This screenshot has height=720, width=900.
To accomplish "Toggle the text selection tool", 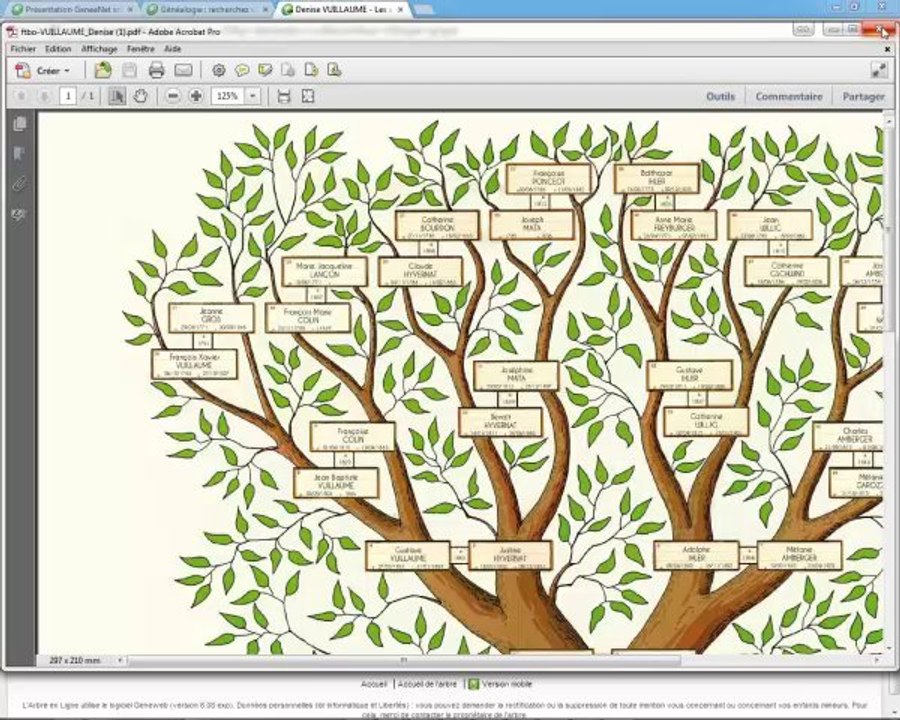I will (x=117, y=96).
